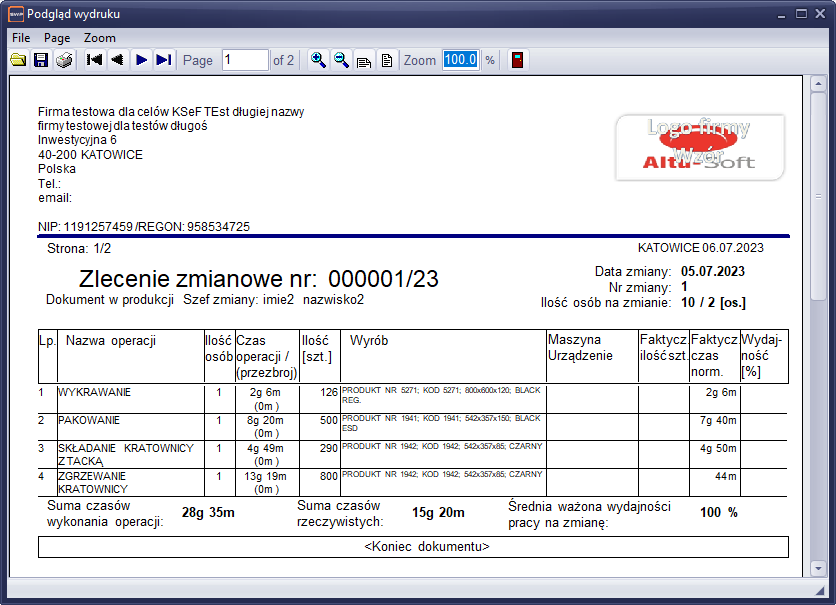
Task: Print the document using printer icon
Action: pos(64,60)
